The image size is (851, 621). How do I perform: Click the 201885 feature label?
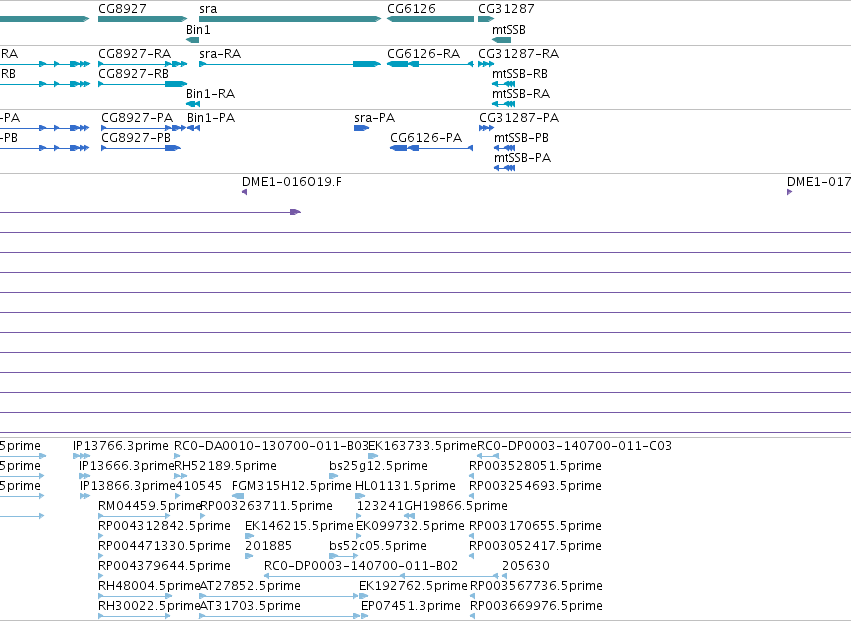[x=269, y=546]
